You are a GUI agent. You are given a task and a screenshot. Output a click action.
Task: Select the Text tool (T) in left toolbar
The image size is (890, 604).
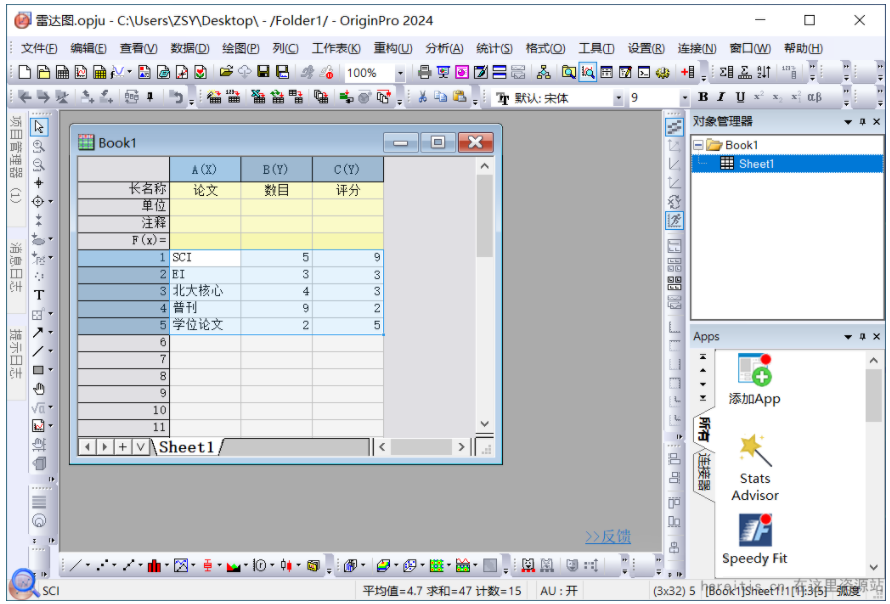point(39,295)
